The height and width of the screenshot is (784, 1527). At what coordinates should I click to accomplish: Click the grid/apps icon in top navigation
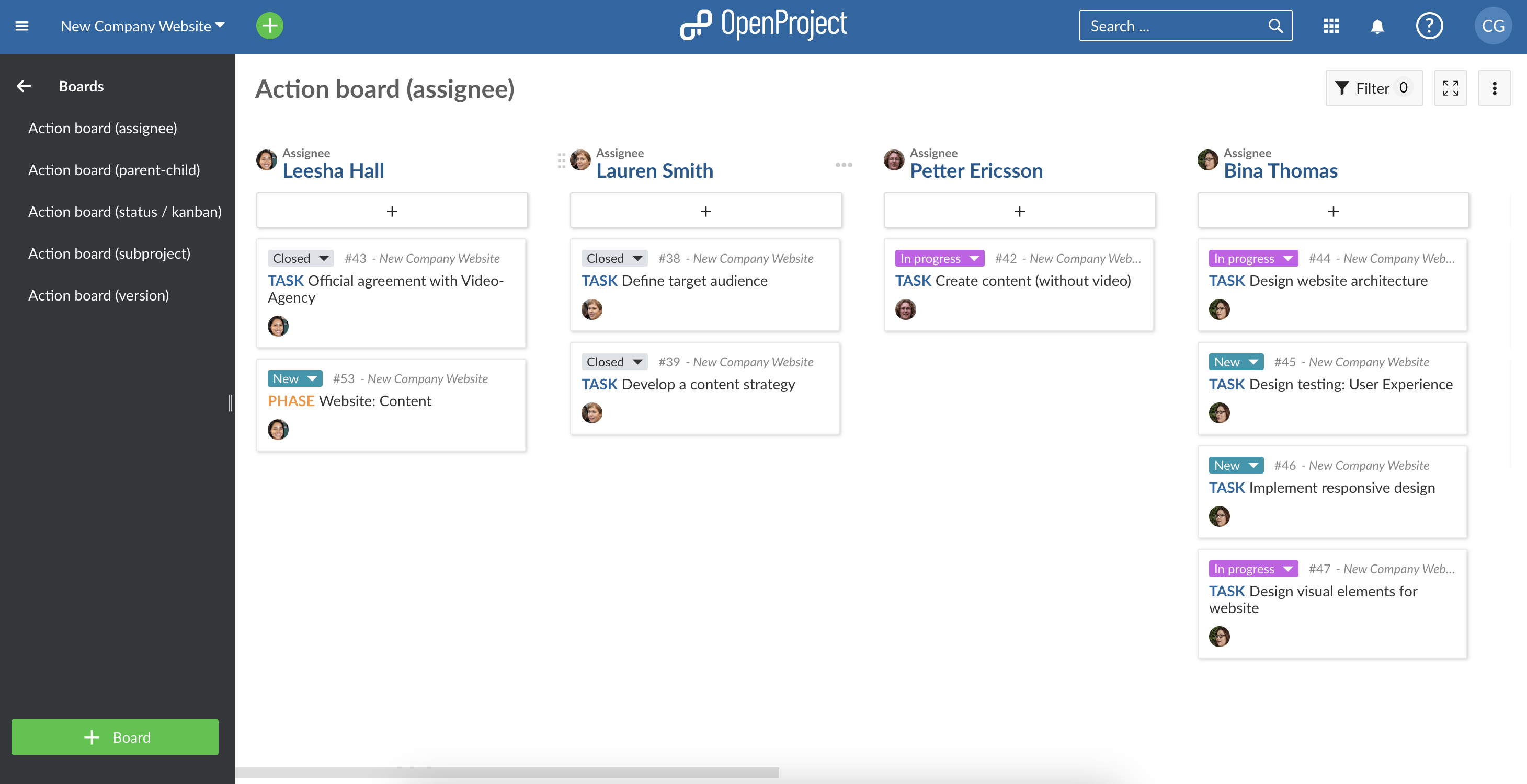coord(1330,25)
